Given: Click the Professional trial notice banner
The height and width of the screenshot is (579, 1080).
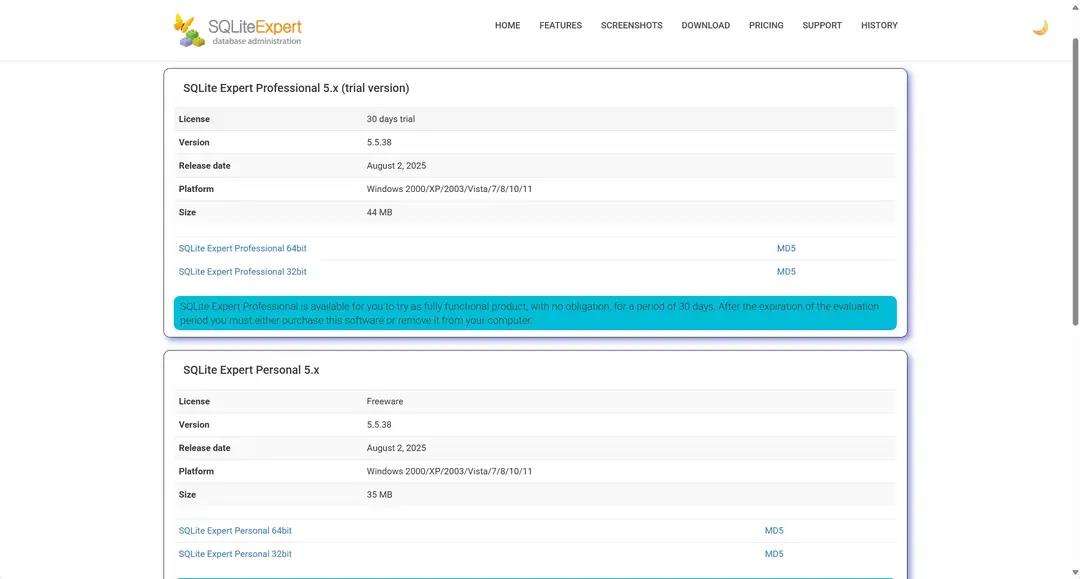Looking at the screenshot, I should pyautogui.click(x=535, y=313).
